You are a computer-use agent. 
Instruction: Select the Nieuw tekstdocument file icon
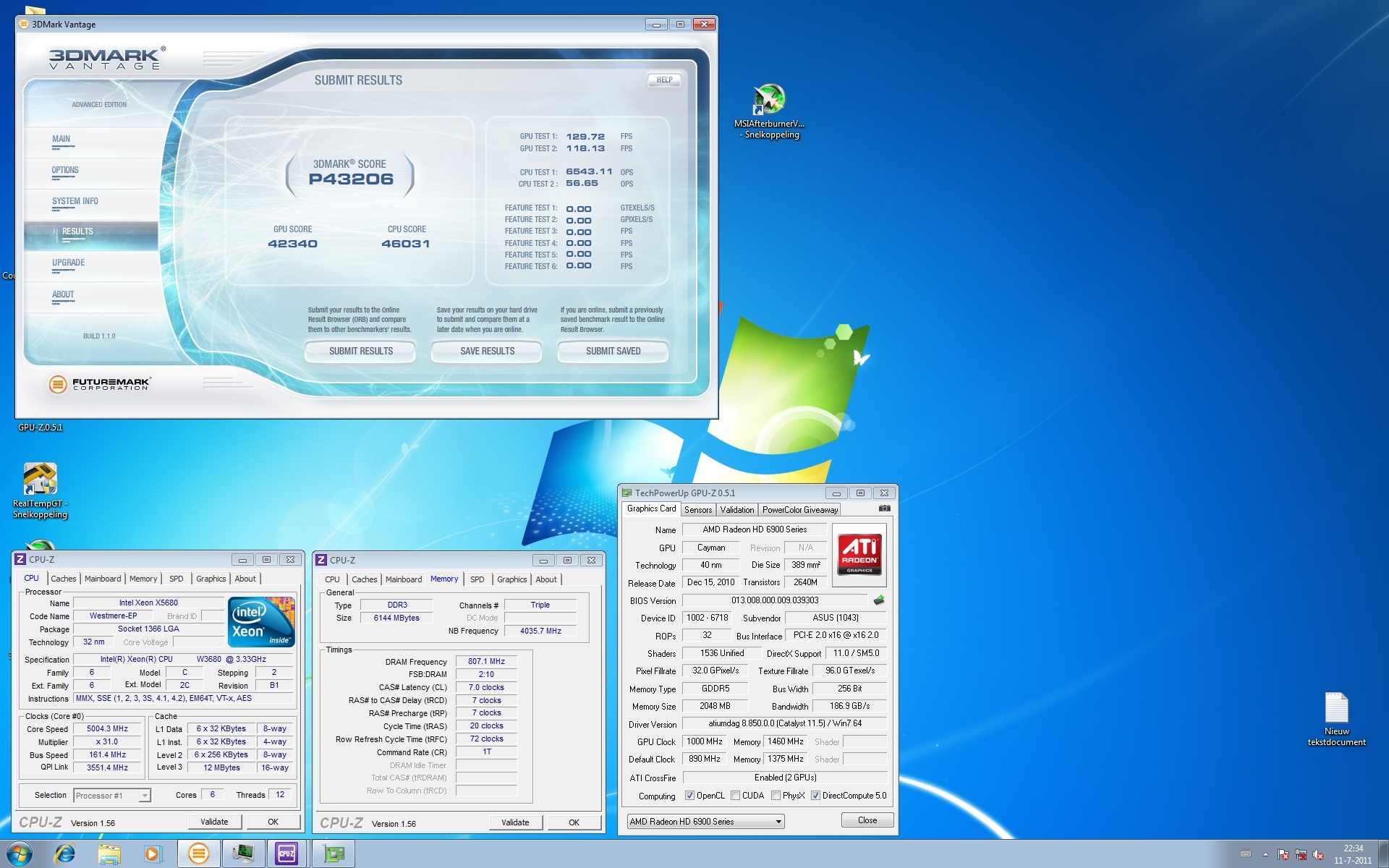[x=1336, y=719]
